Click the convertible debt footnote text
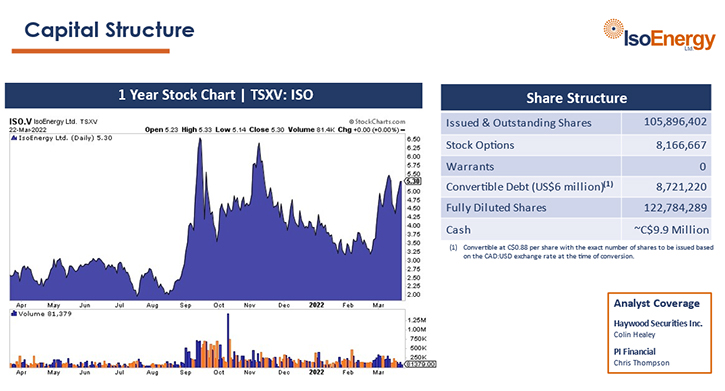725x391 pixels. (582, 252)
